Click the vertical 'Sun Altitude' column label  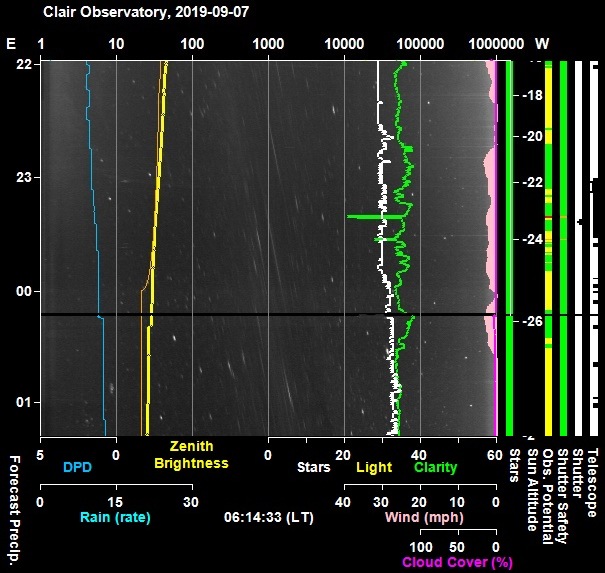532,490
